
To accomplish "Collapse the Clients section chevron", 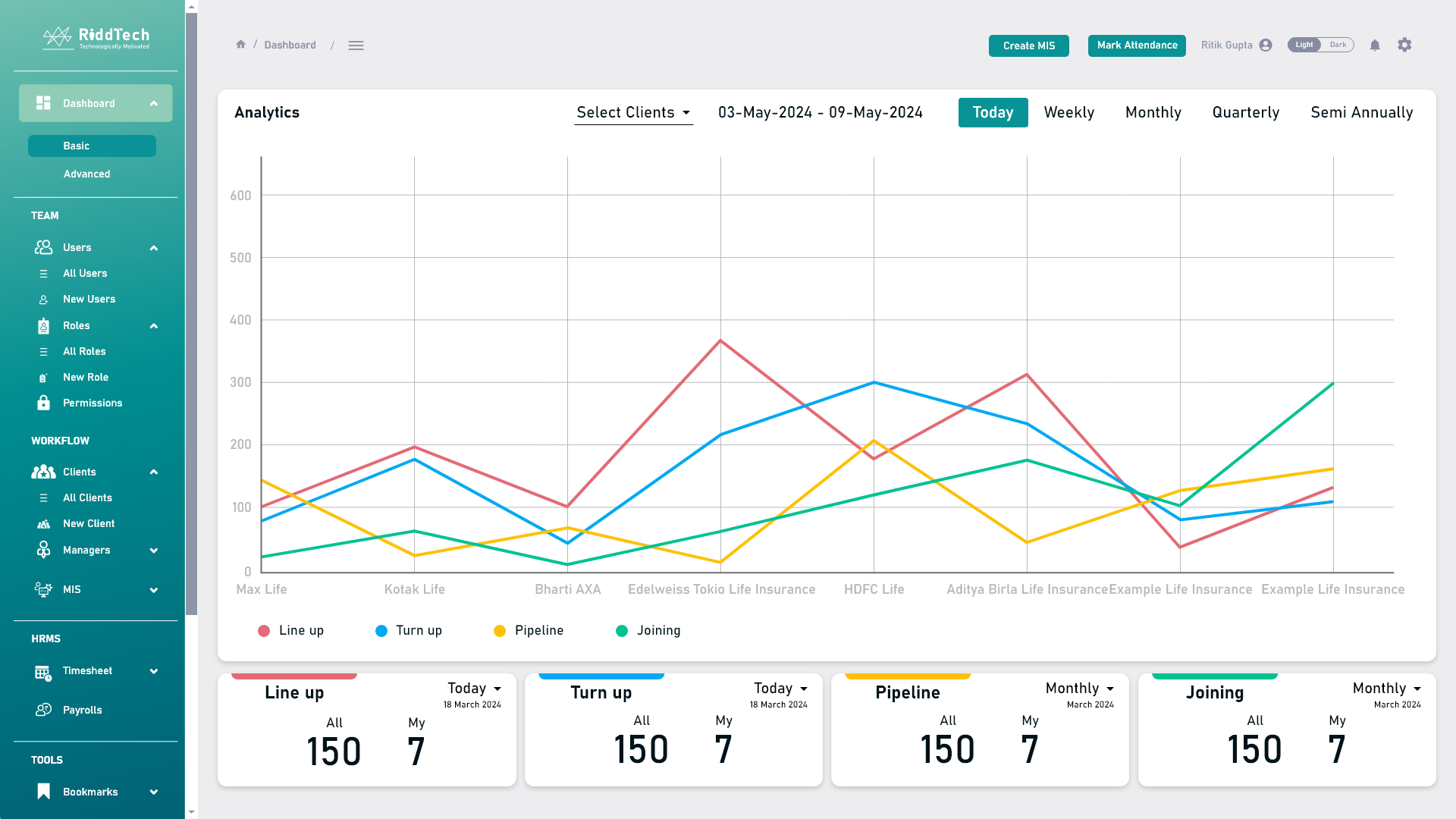I will click(154, 472).
